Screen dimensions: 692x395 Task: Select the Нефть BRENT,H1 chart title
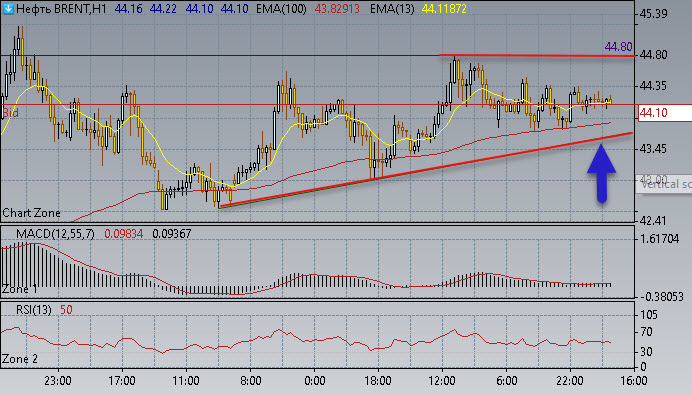click(x=61, y=9)
